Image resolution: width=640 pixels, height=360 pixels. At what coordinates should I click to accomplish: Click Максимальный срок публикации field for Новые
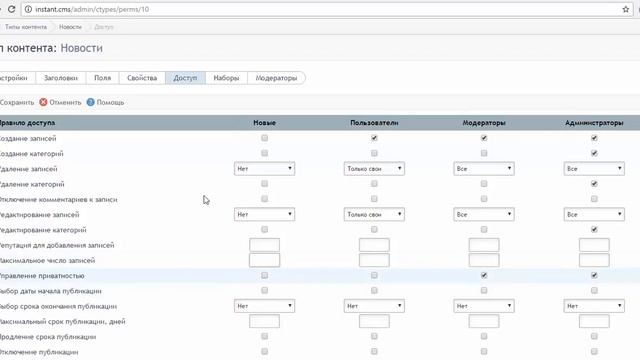(264, 321)
